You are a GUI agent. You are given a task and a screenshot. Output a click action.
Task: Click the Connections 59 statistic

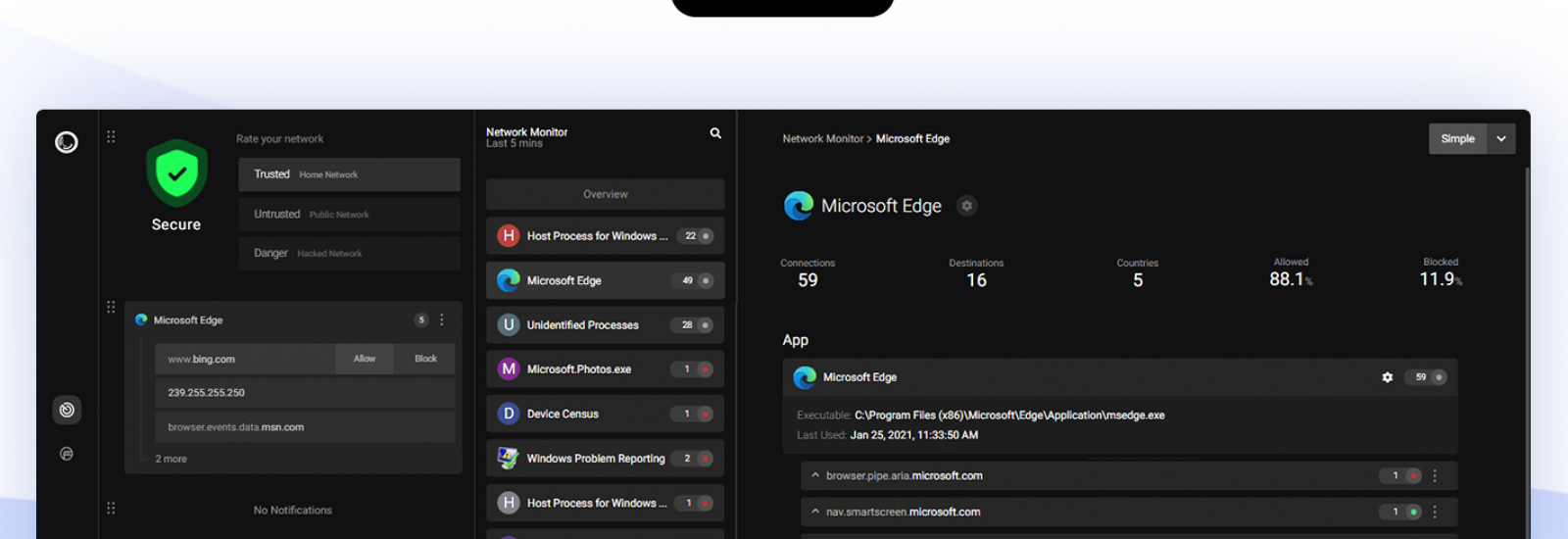click(808, 274)
